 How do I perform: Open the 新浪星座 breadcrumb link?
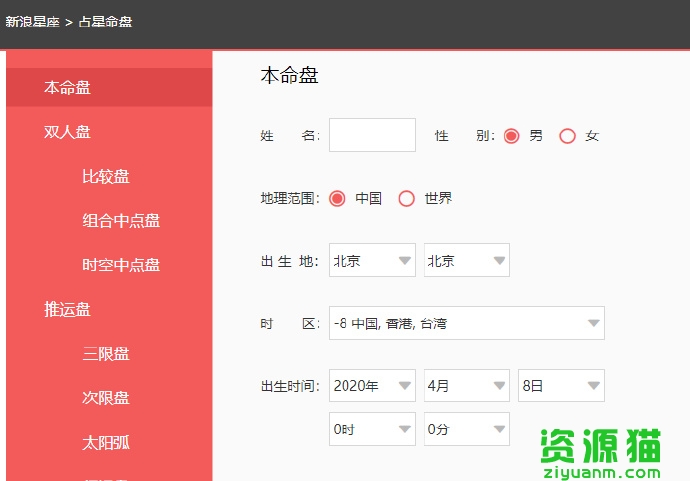pyautogui.click(x=32, y=22)
